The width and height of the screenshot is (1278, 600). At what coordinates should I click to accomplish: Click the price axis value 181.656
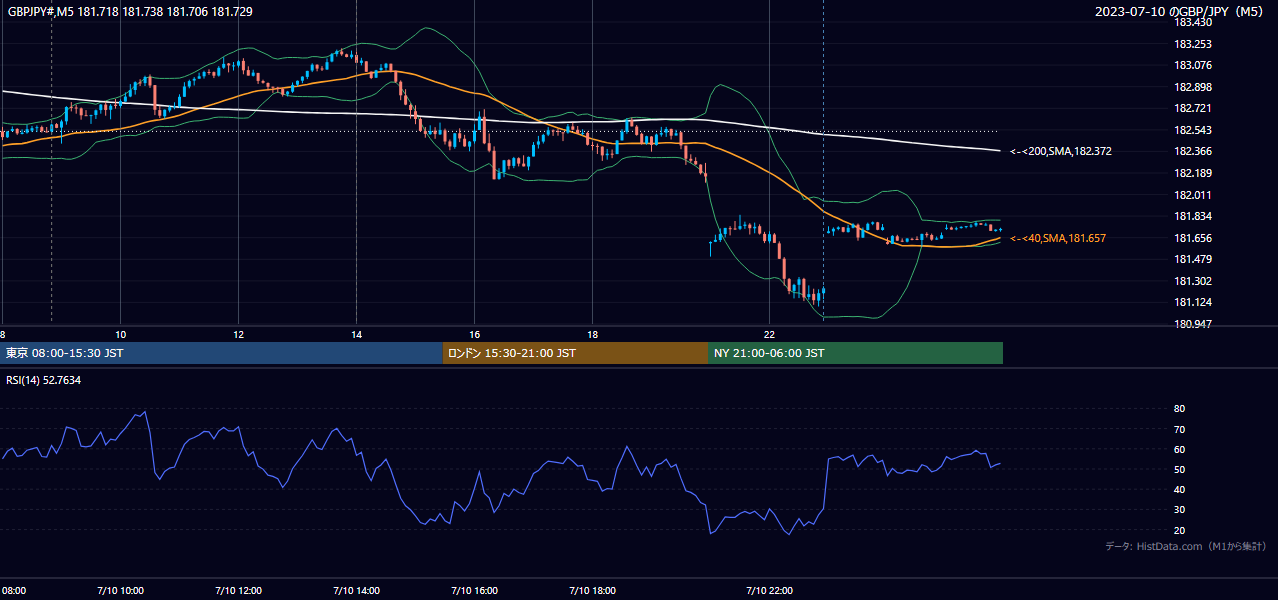pyautogui.click(x=1193, y=238)
